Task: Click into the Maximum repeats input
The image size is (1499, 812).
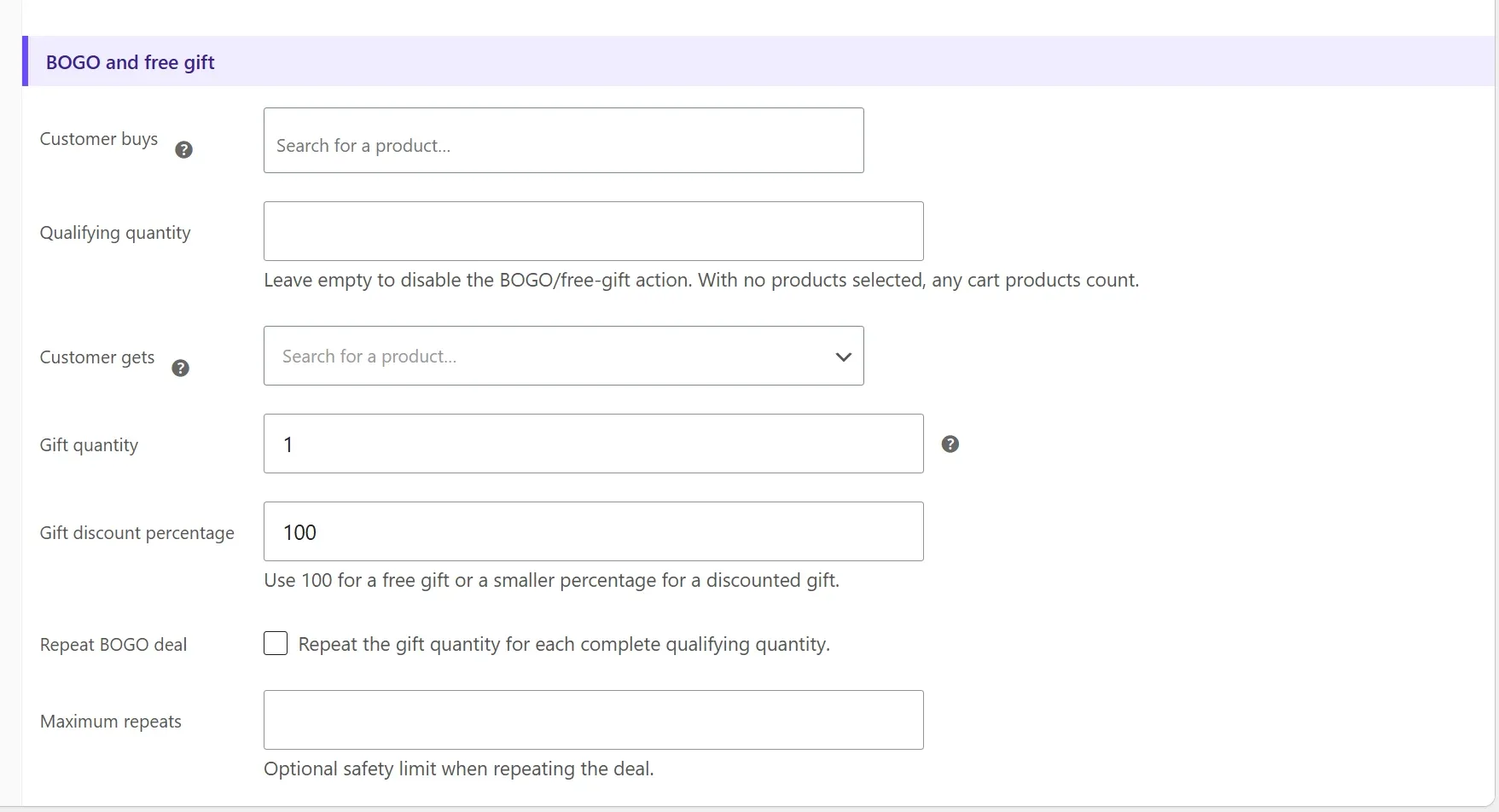Action: pos(593,720)
